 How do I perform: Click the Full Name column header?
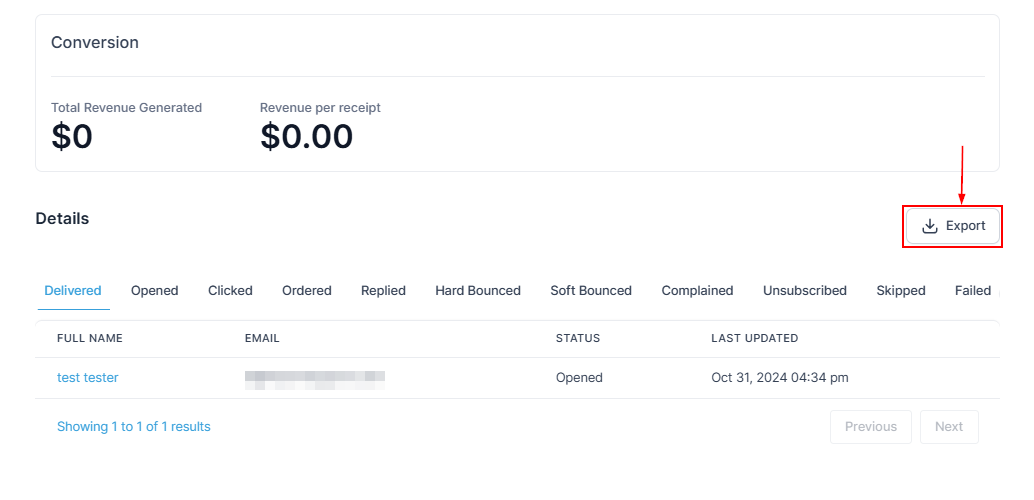coord(90,339)
